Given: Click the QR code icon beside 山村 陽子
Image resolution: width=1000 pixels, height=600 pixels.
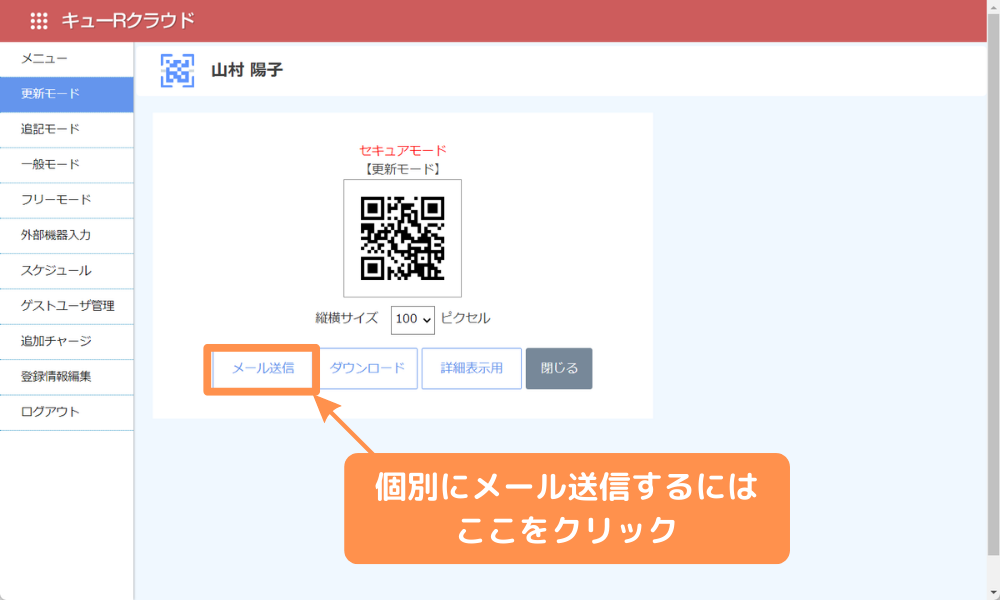Looking at the screenshot, I should (x=177, y=70).
